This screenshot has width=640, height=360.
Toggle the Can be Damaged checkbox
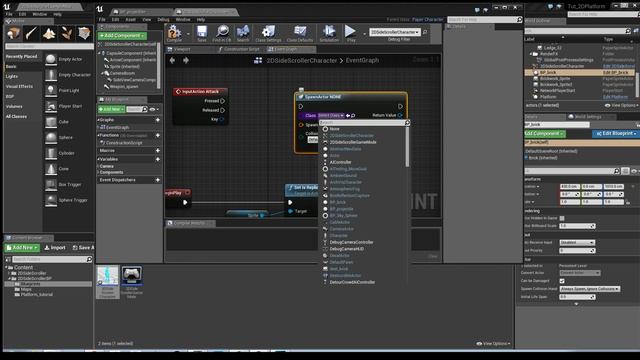click(x=562, y=281)
